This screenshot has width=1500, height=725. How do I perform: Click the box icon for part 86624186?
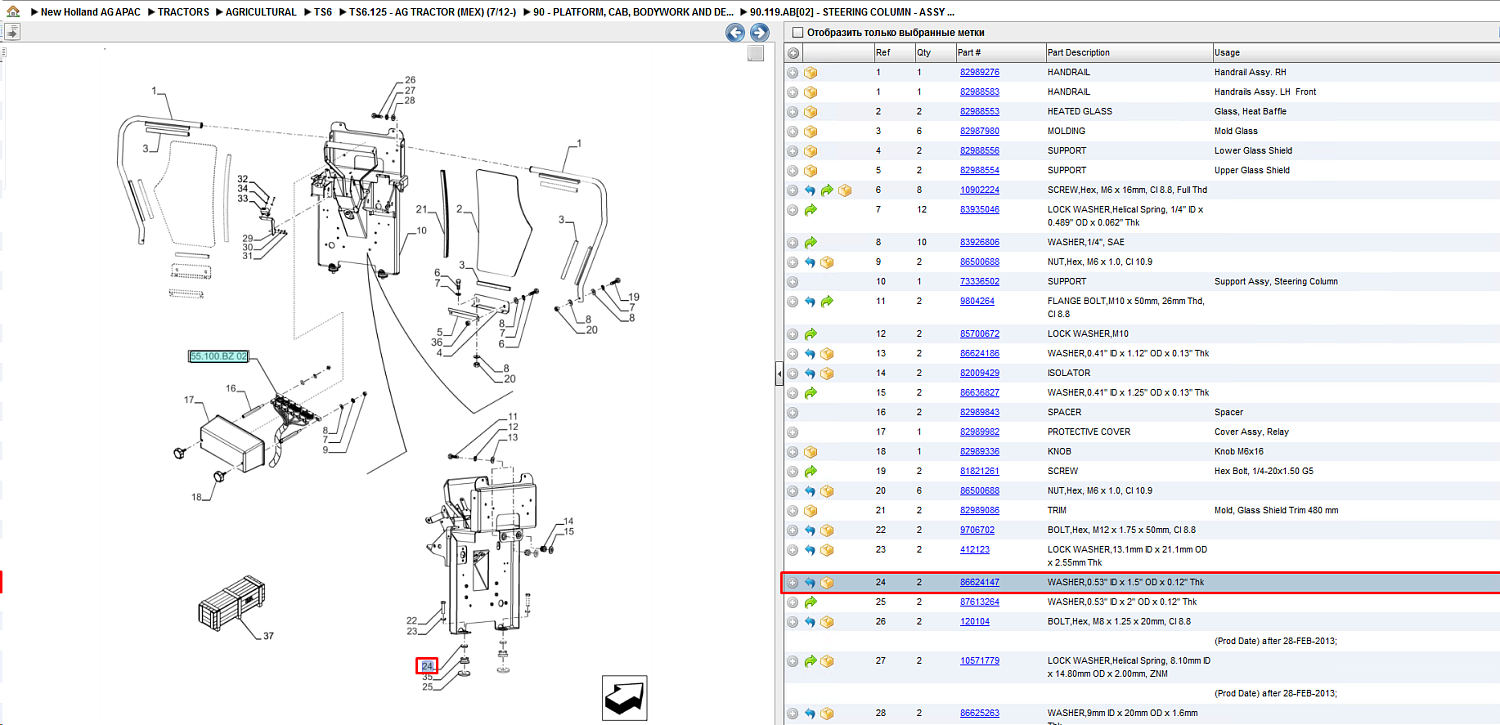click(828, 353)
